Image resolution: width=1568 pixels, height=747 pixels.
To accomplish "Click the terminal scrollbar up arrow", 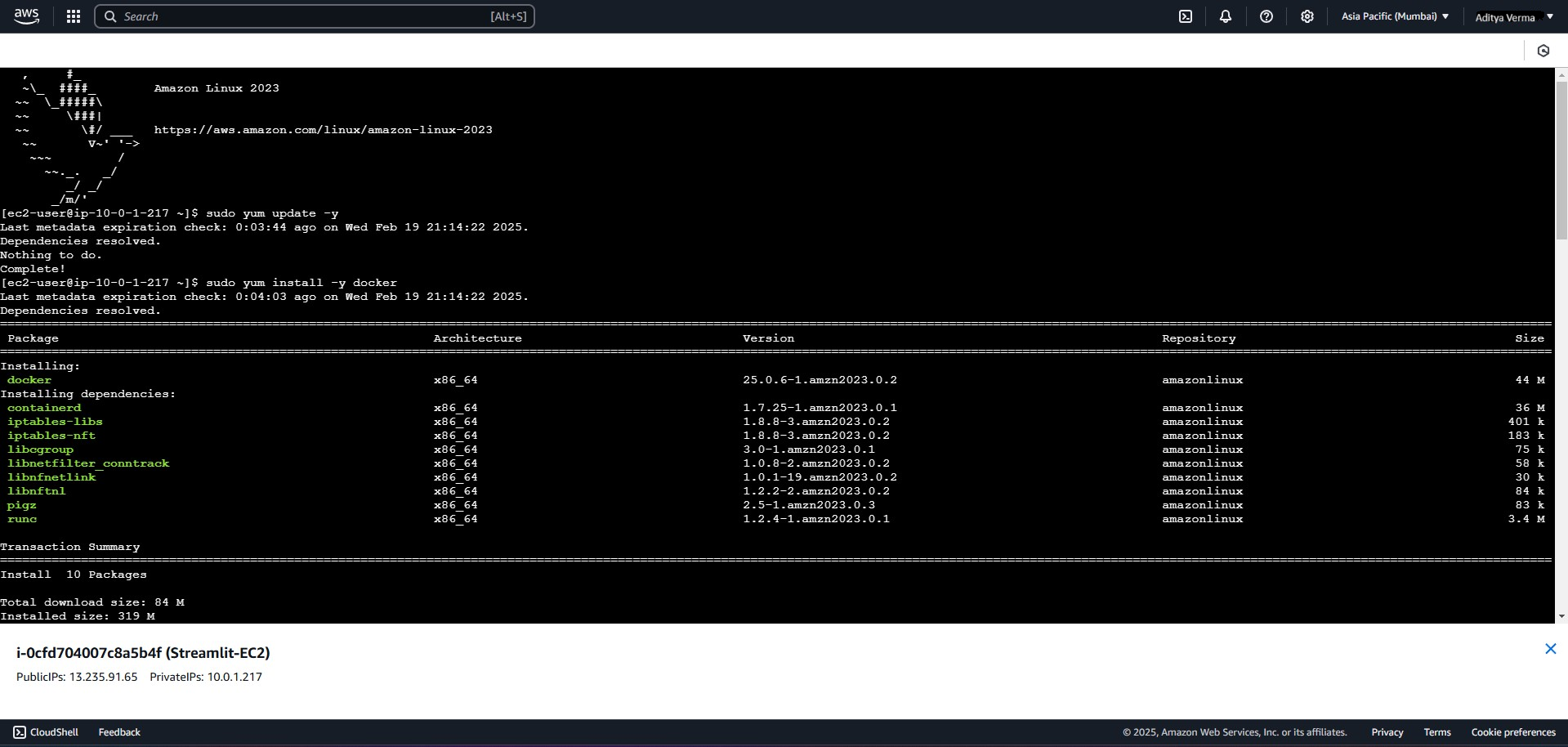I will (x=1561, y=75).
